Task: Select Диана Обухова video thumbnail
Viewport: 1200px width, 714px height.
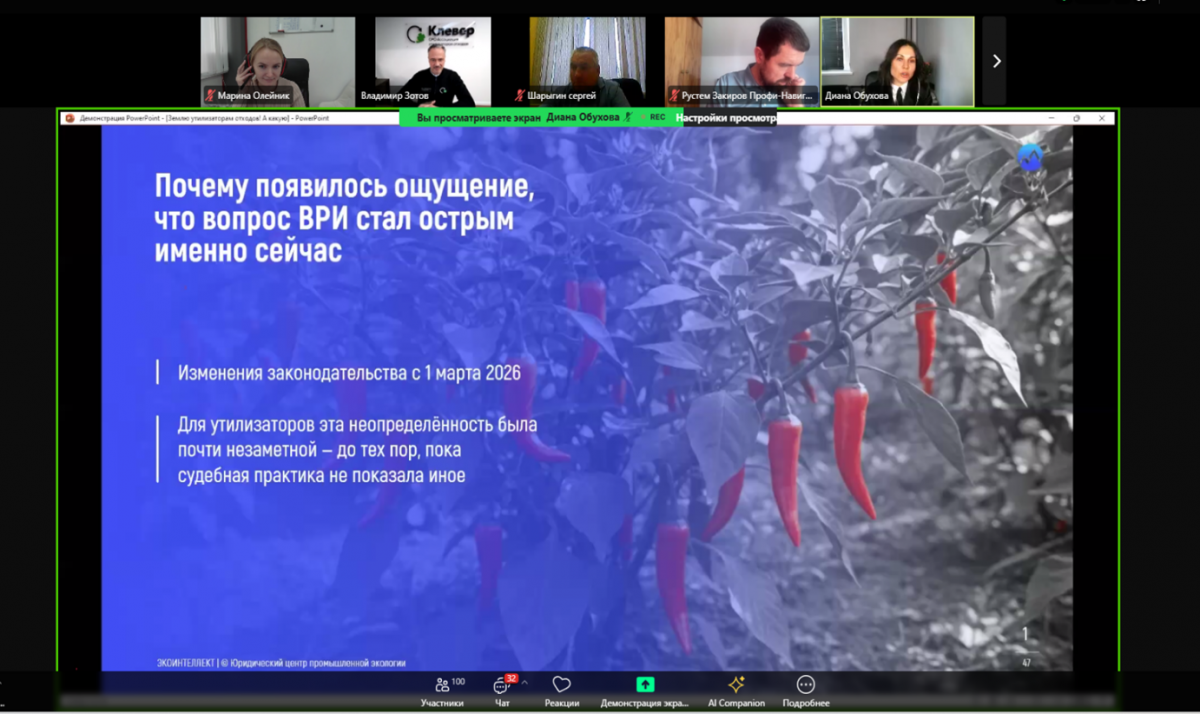Action: pos(897,61)
